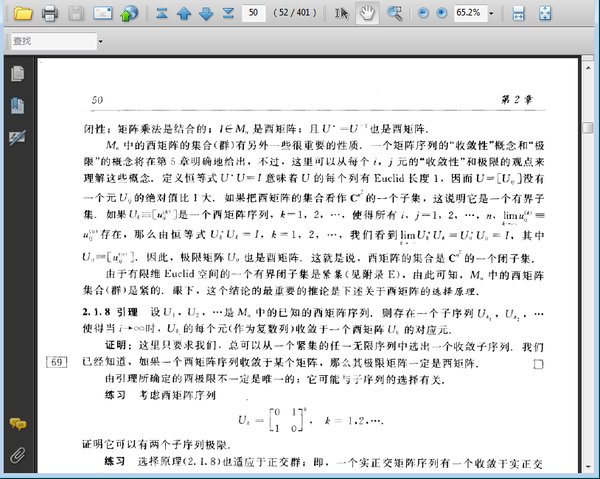Choose the text Select tool
The height and width of the screenshot is (479, 600).
(x=342, y=13)
